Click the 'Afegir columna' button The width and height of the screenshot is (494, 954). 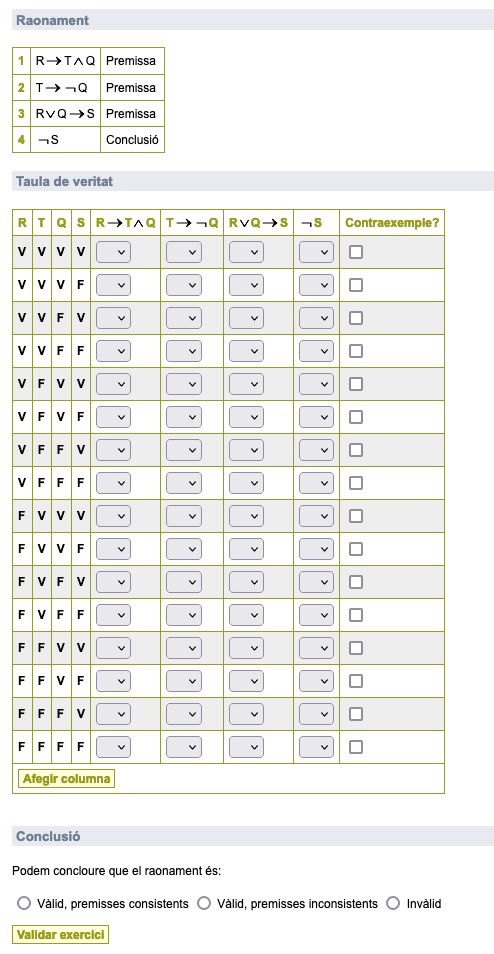coord(66,779)
